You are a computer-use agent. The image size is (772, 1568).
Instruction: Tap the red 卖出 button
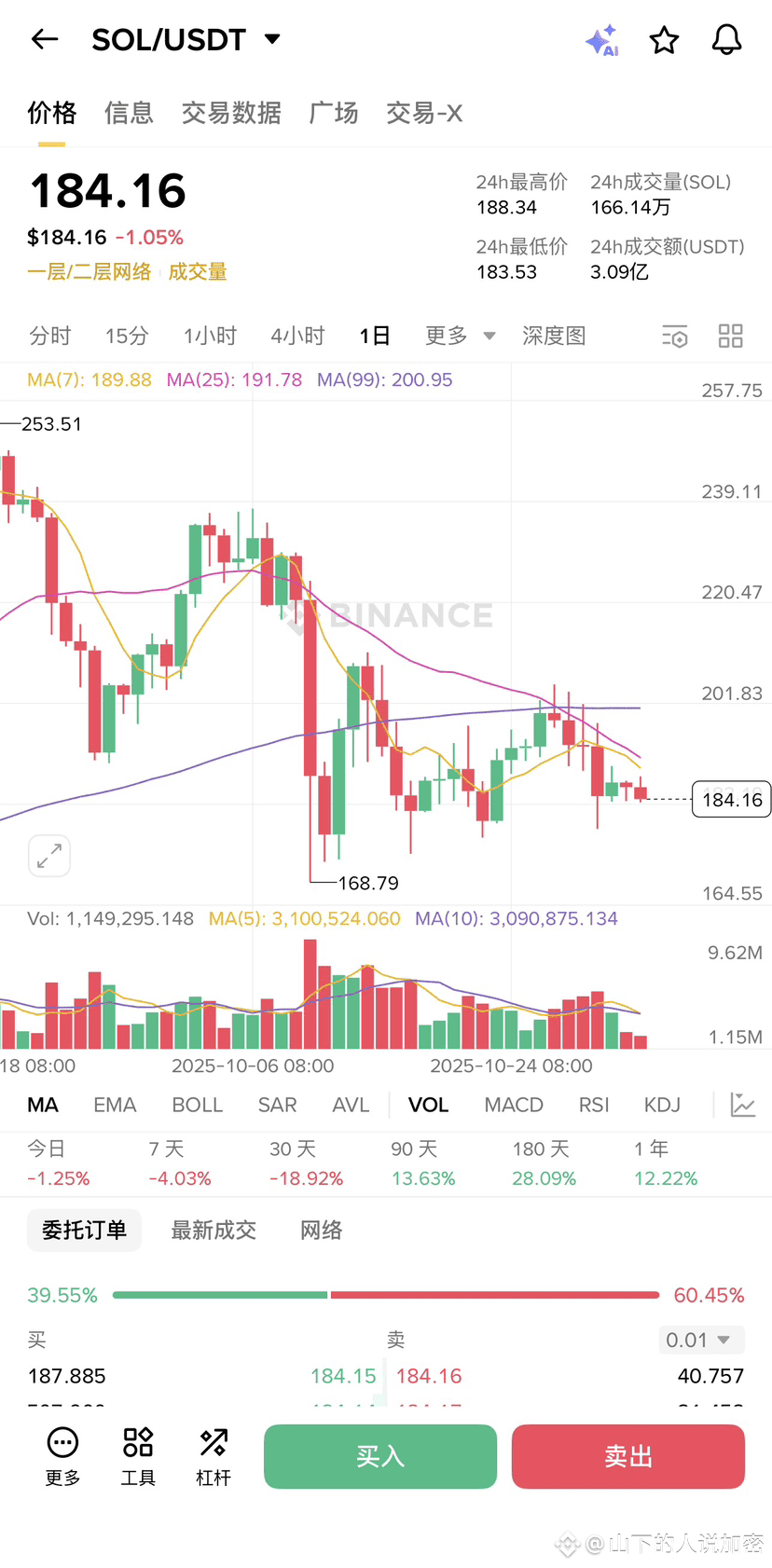(628, 1456)
